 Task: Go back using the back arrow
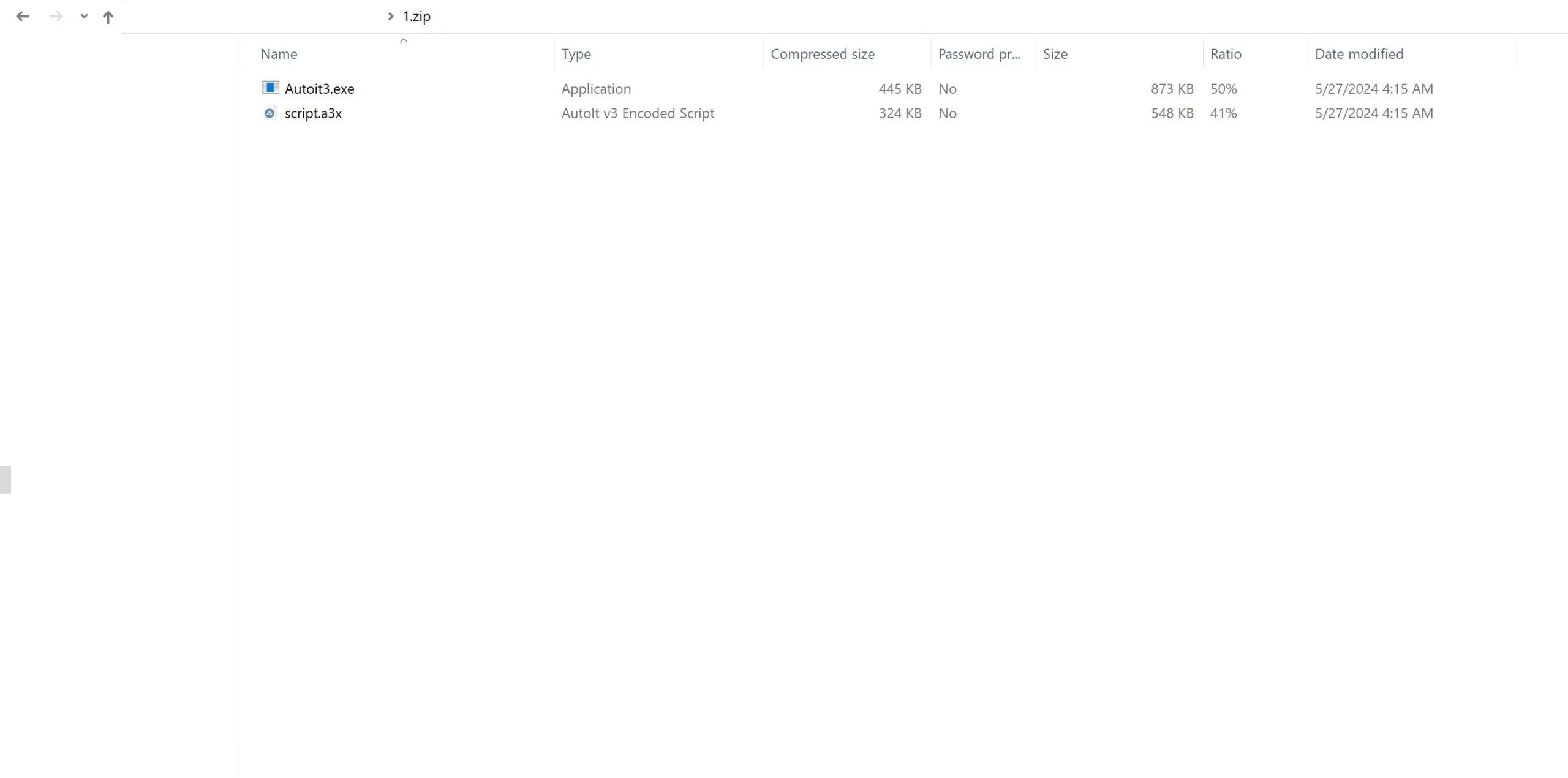(23, 17)
